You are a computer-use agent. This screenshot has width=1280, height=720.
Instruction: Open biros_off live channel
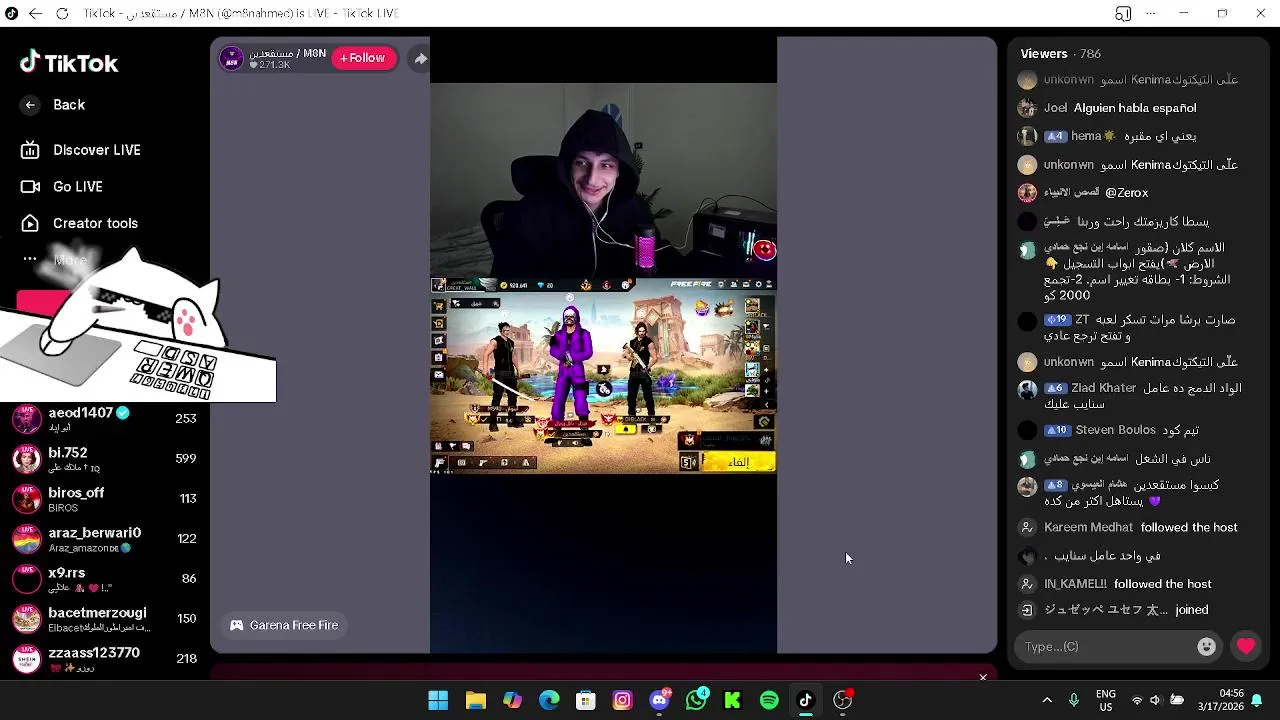(x=105, y=498)
